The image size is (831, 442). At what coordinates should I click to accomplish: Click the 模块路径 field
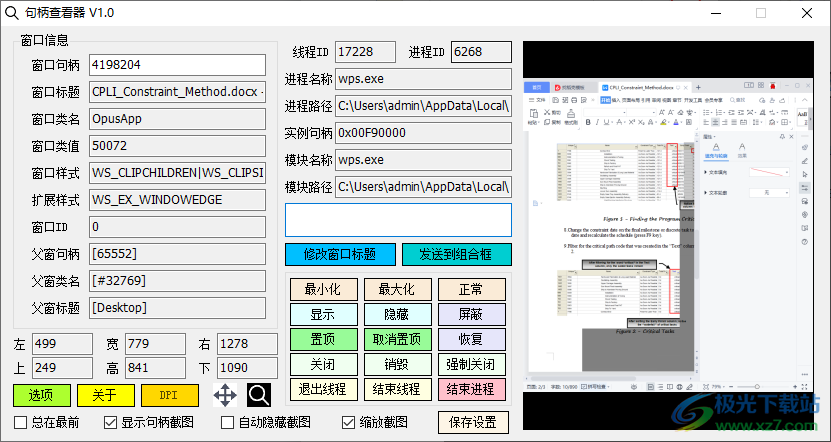tap(423, 187)
